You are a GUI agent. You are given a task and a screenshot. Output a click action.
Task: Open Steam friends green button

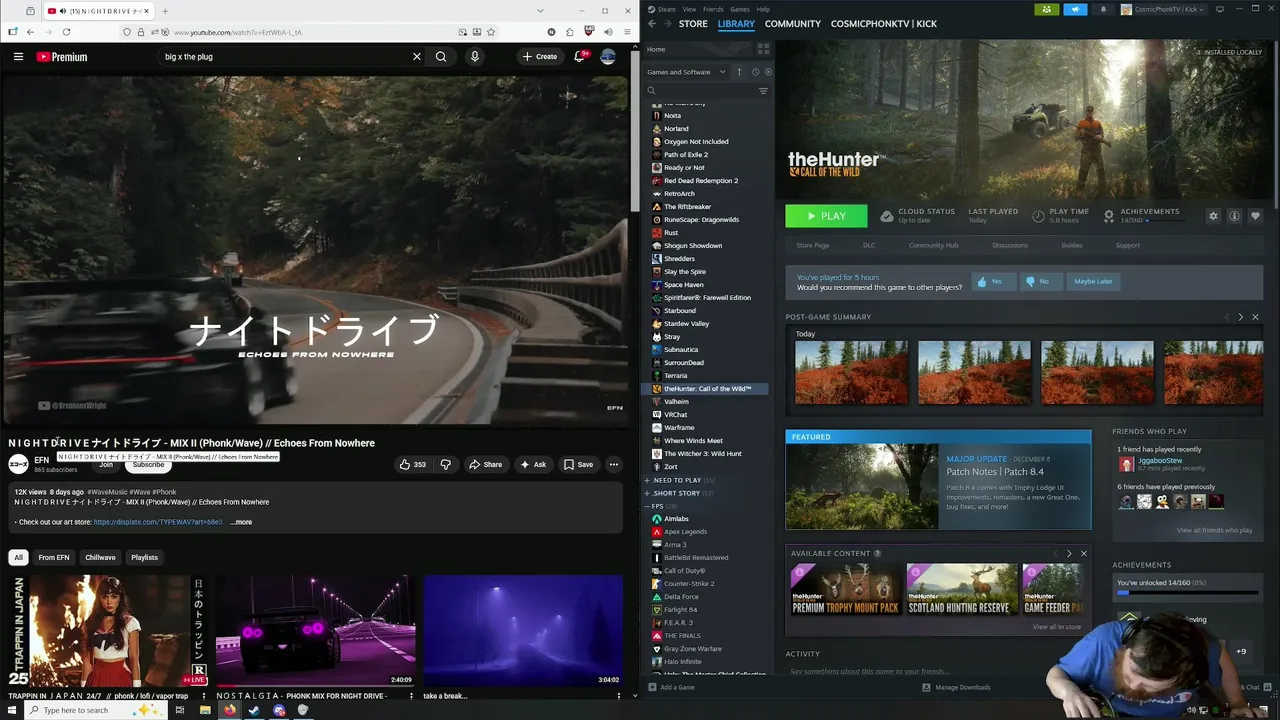[x=1047, y=9]
